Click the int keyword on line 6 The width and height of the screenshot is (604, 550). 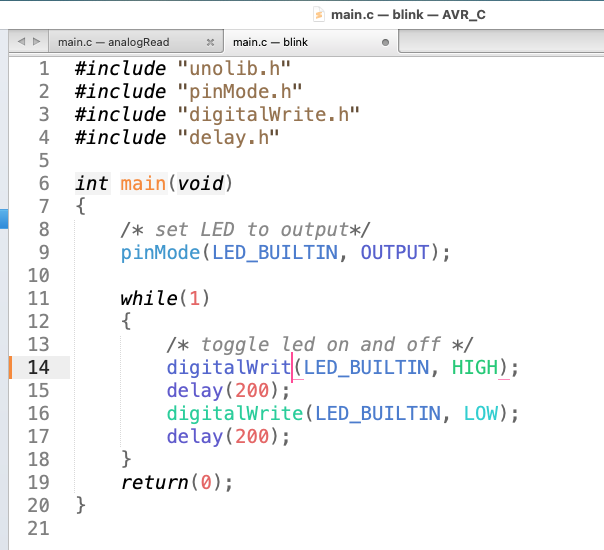click(92, 183)
